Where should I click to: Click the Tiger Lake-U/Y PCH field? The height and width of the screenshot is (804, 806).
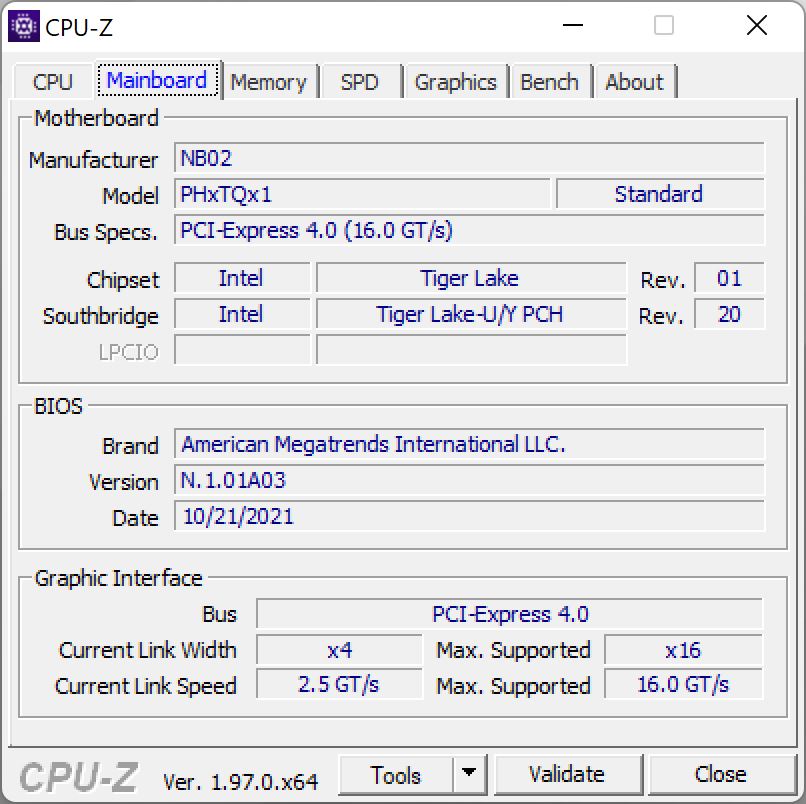click(471, 314)
